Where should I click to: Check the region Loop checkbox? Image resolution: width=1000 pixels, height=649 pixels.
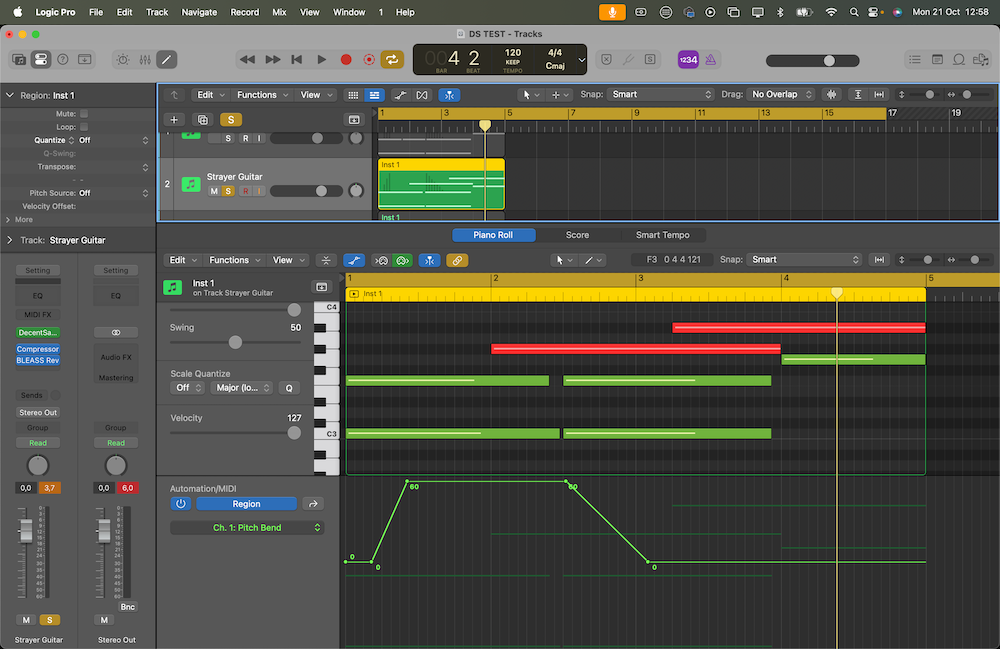tap(84, 127)
